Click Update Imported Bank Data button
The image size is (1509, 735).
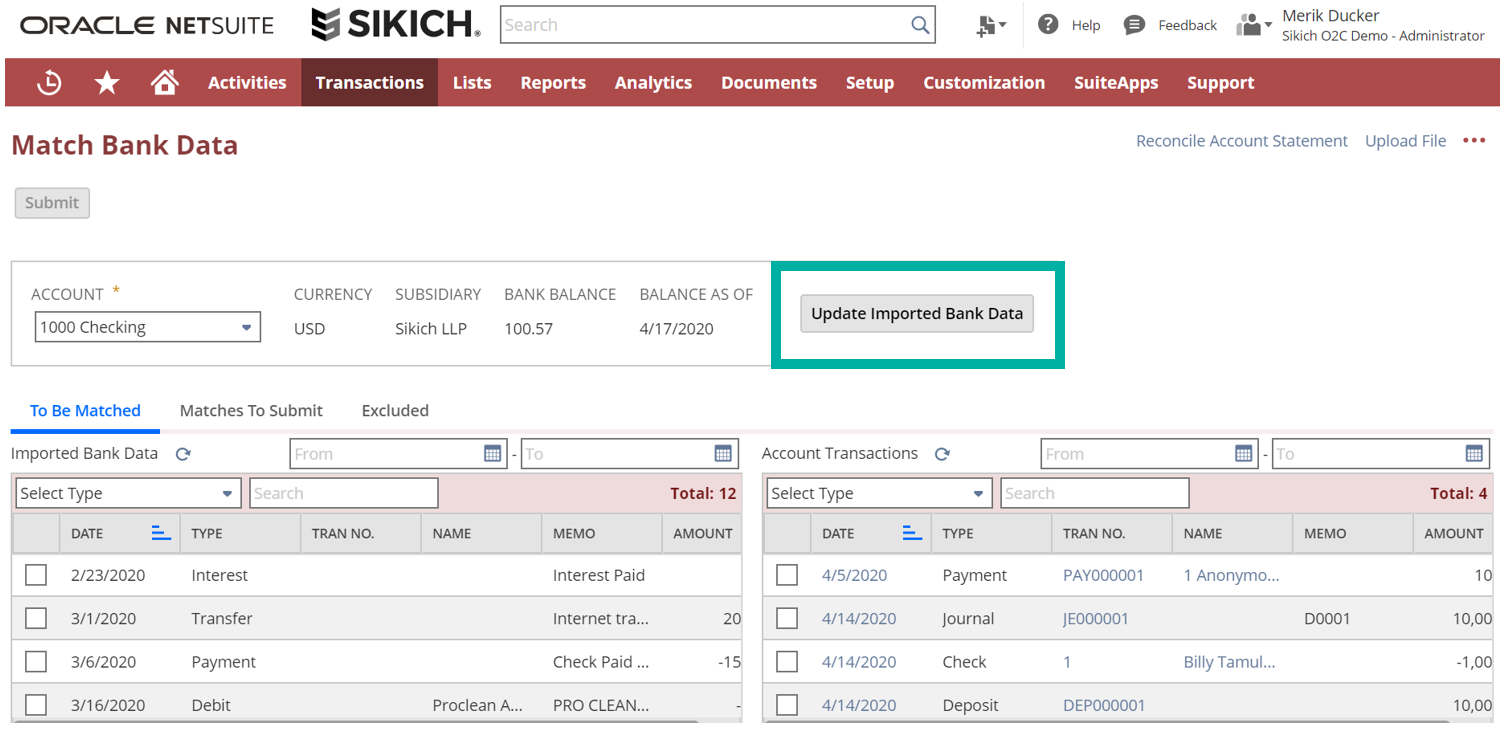tap(917, 314)
